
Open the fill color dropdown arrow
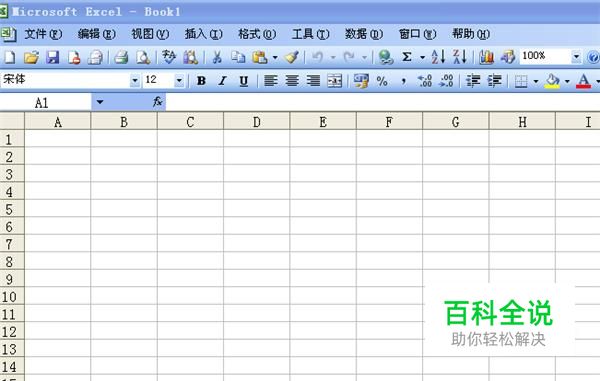[x=567, y=81]
